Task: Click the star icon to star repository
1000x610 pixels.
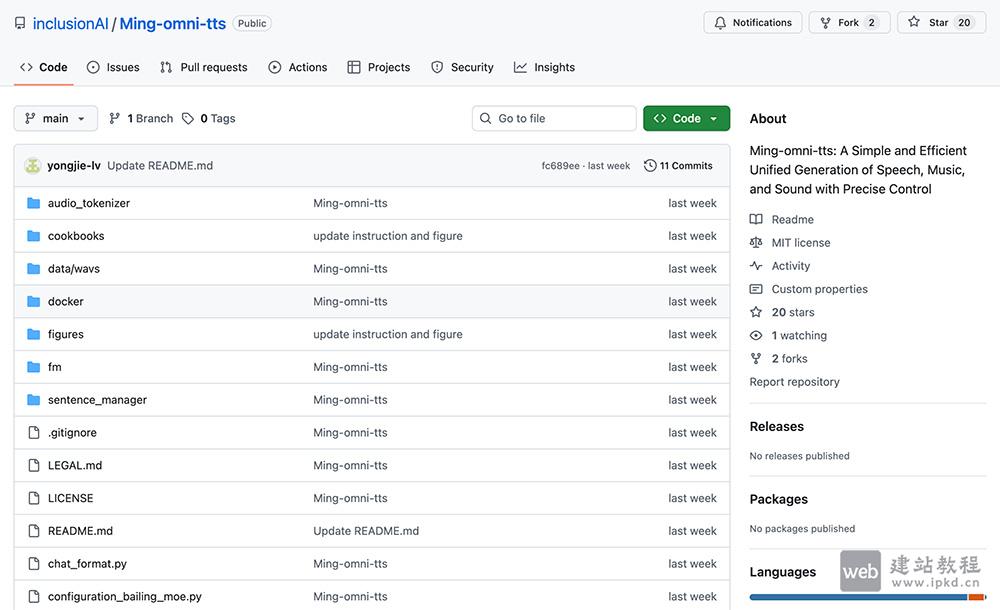Action: pos(914,23)
